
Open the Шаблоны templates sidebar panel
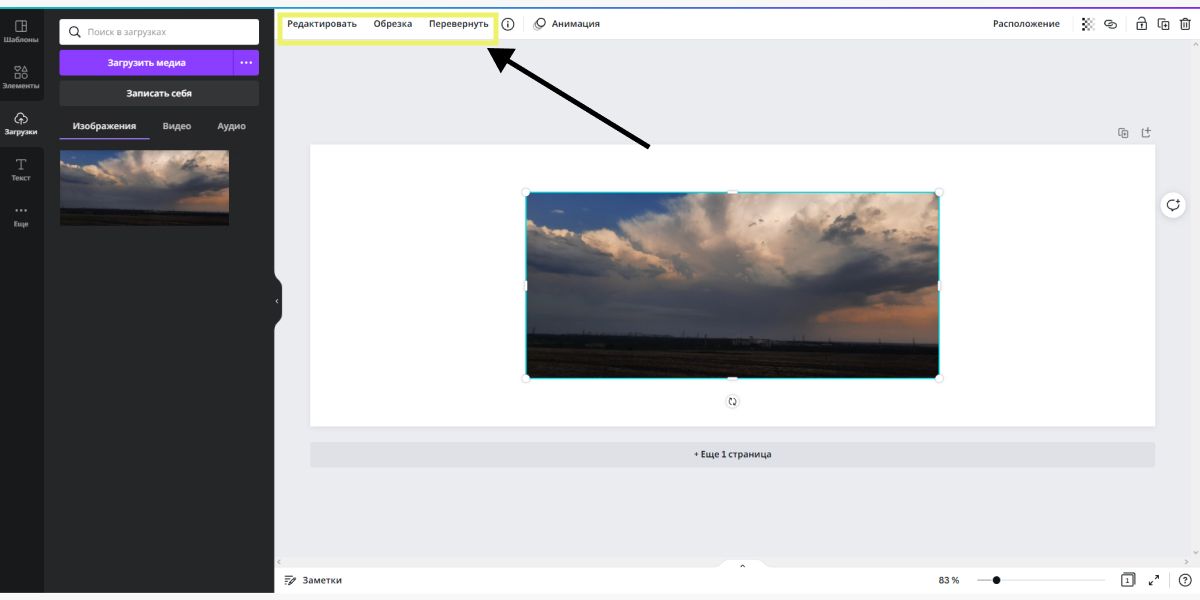coord(21,31)
